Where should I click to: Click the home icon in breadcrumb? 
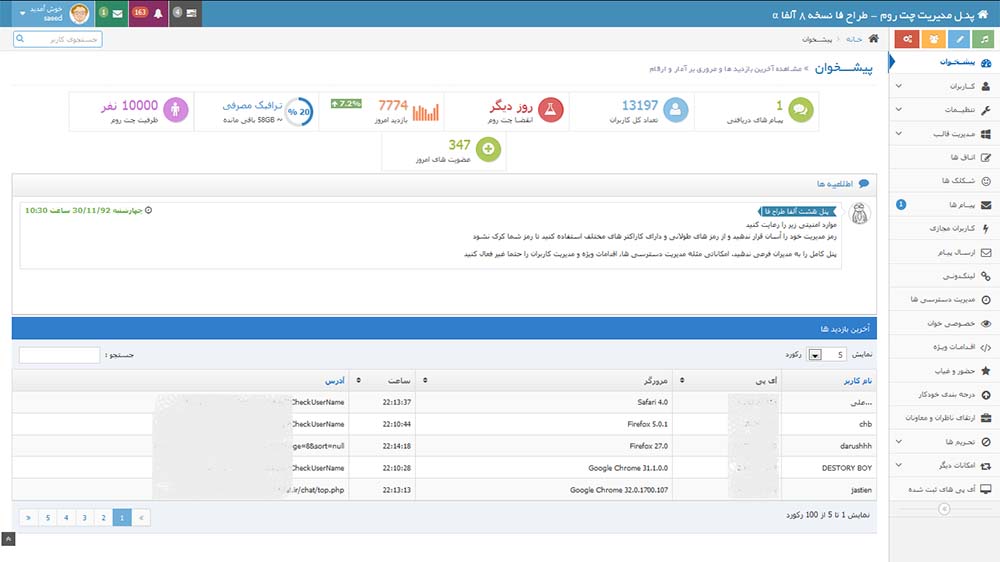pos(873,39)
